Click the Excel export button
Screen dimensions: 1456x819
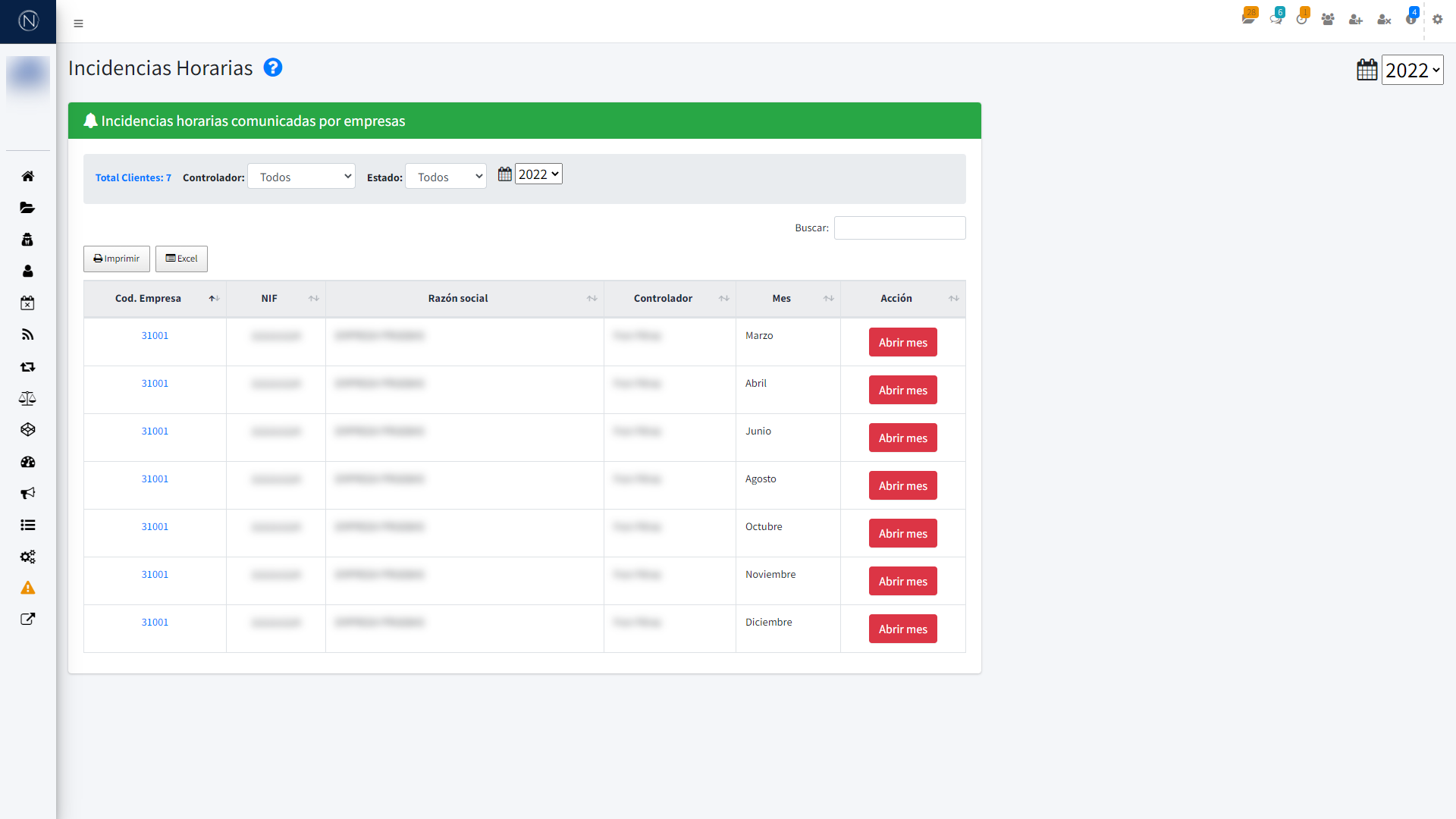coord(181,259)
